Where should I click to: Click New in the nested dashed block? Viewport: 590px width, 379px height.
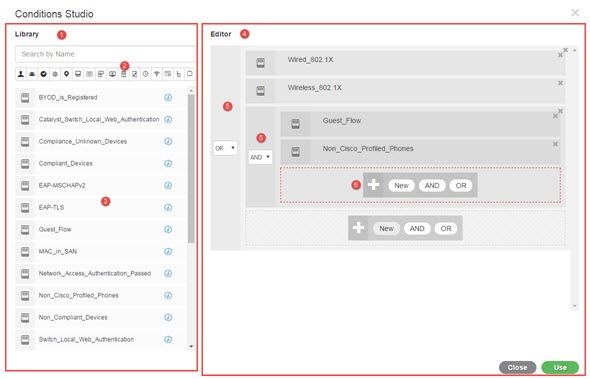[x=401, y=186]
